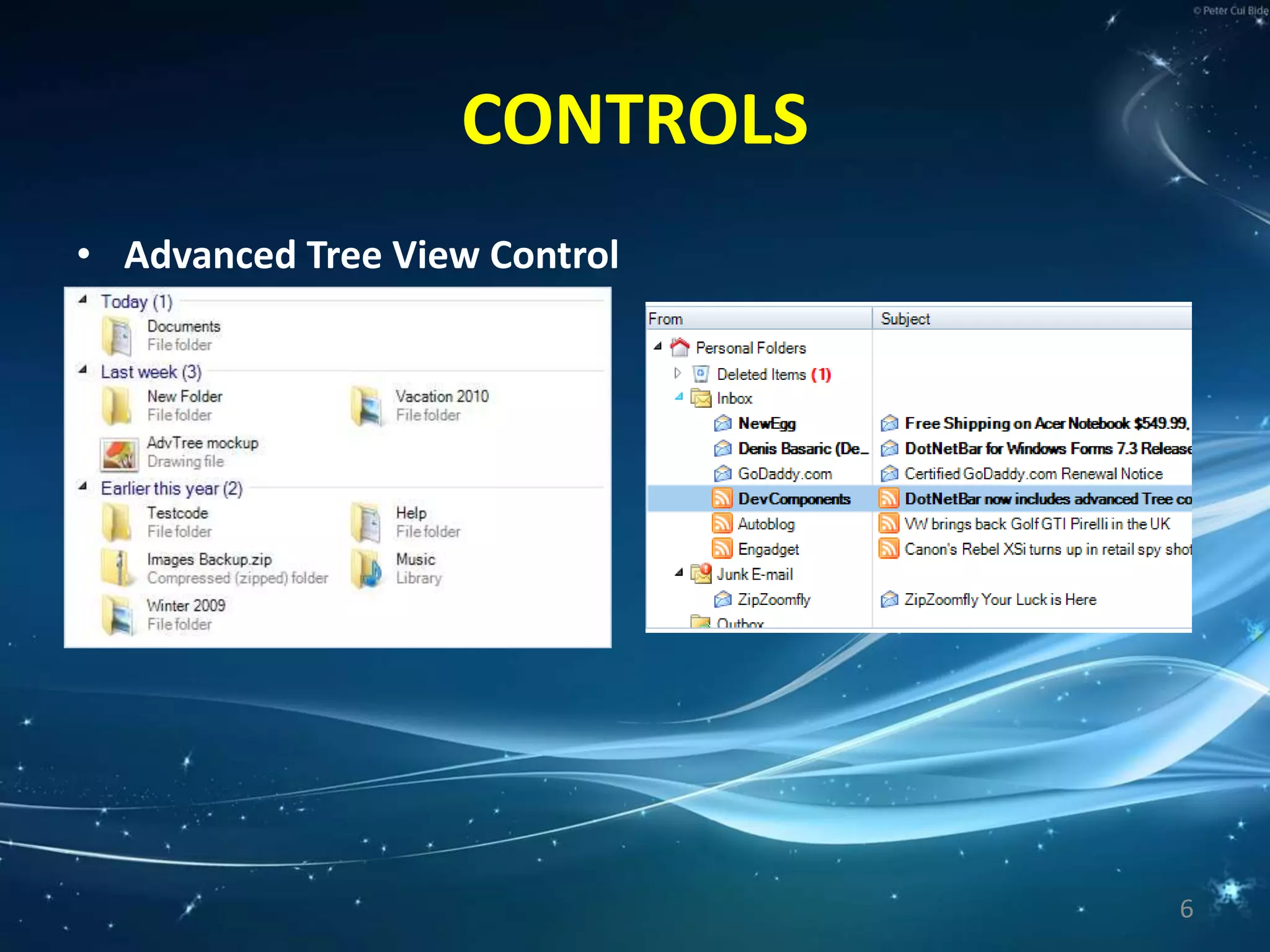Expand the Deleted Items node
The width and height of the screenshot is (1270, 952).
678,373
